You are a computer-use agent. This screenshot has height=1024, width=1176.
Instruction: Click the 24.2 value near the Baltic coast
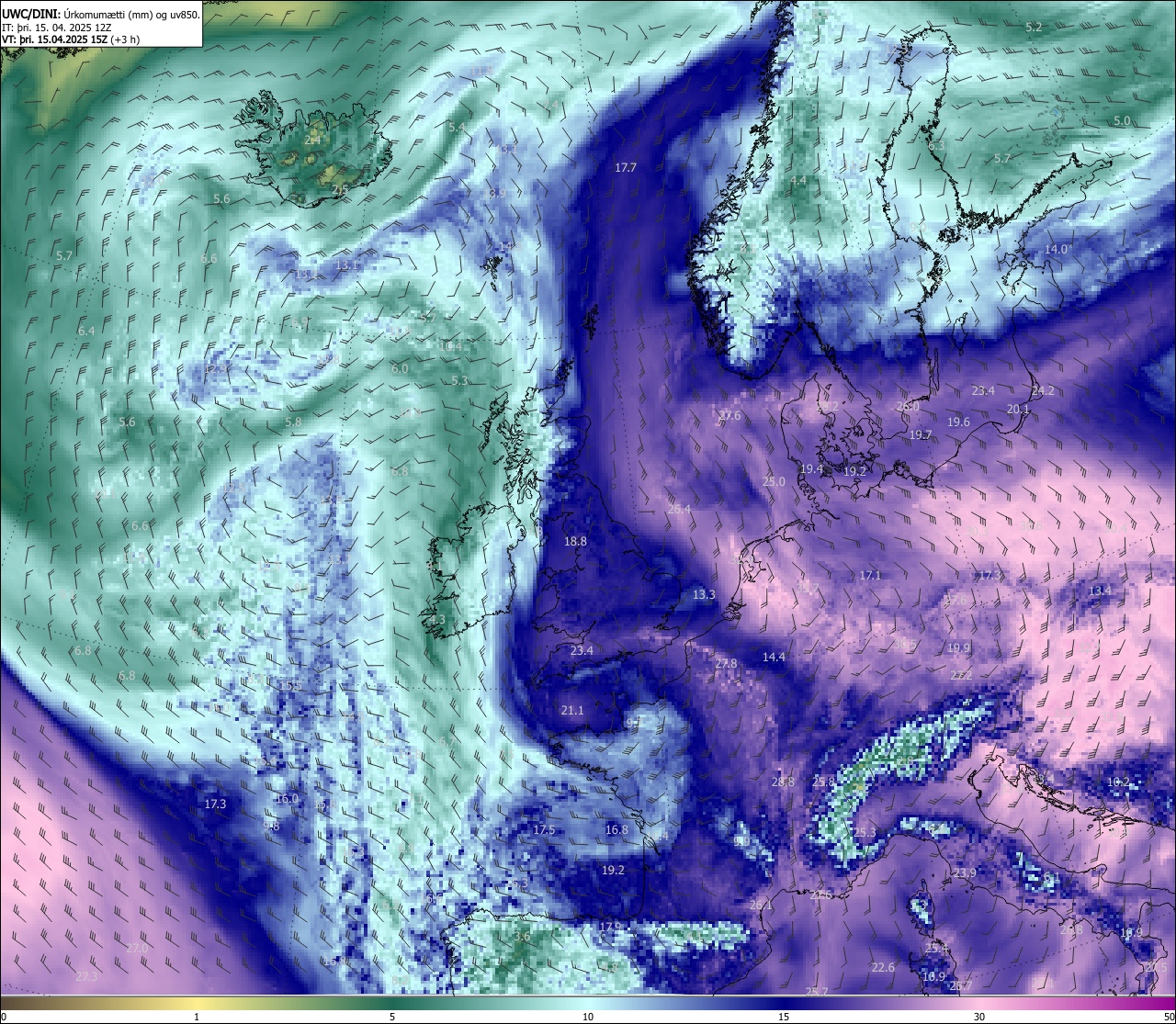(x=1043, y=390)
